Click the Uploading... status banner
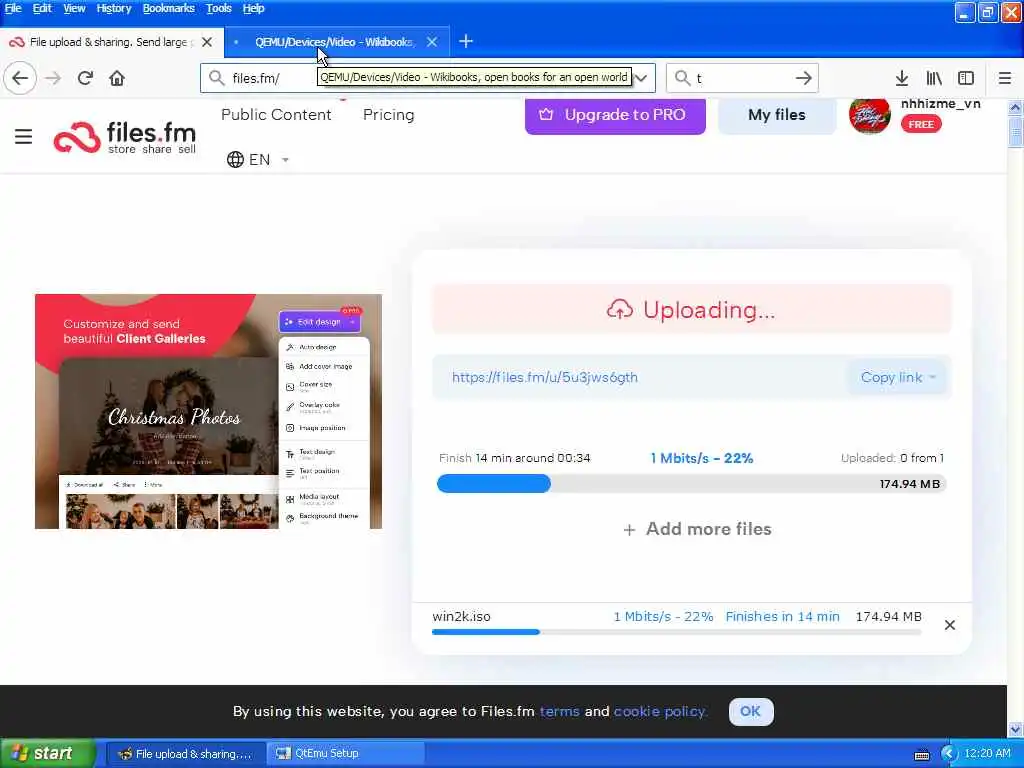This screenshot has width=1024, height=768. 692,310
